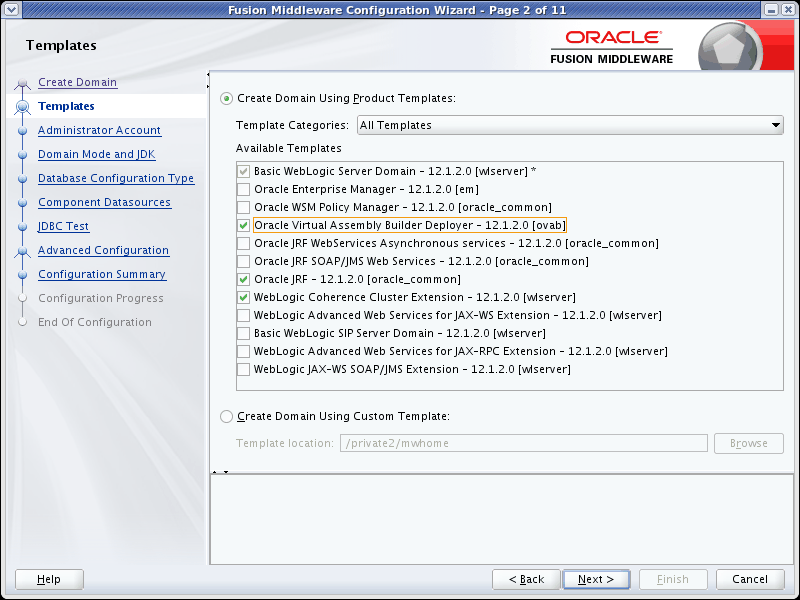Enable WebLogic JAX-WS SOAP/JMS Extension checkbox
The image size is (800, 600).
pos(243,369)
